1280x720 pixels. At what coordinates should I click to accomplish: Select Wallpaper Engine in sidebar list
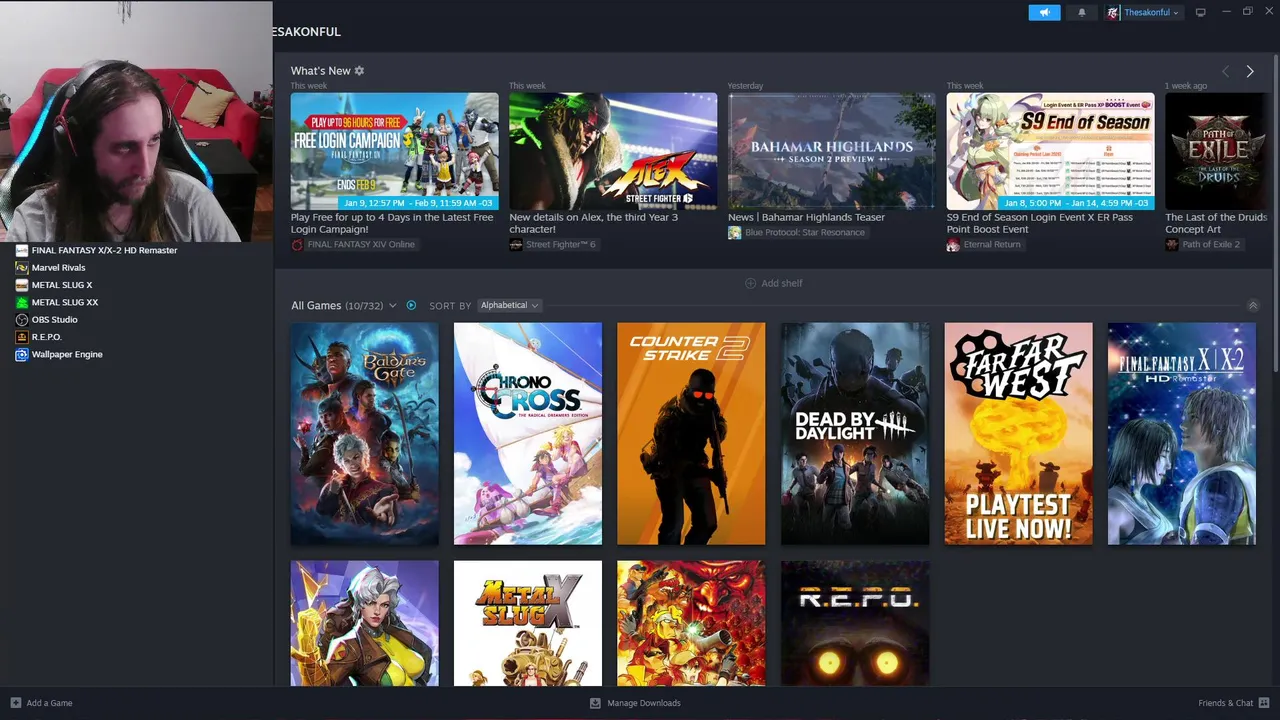pyautogui.click(x=136, y=354)
